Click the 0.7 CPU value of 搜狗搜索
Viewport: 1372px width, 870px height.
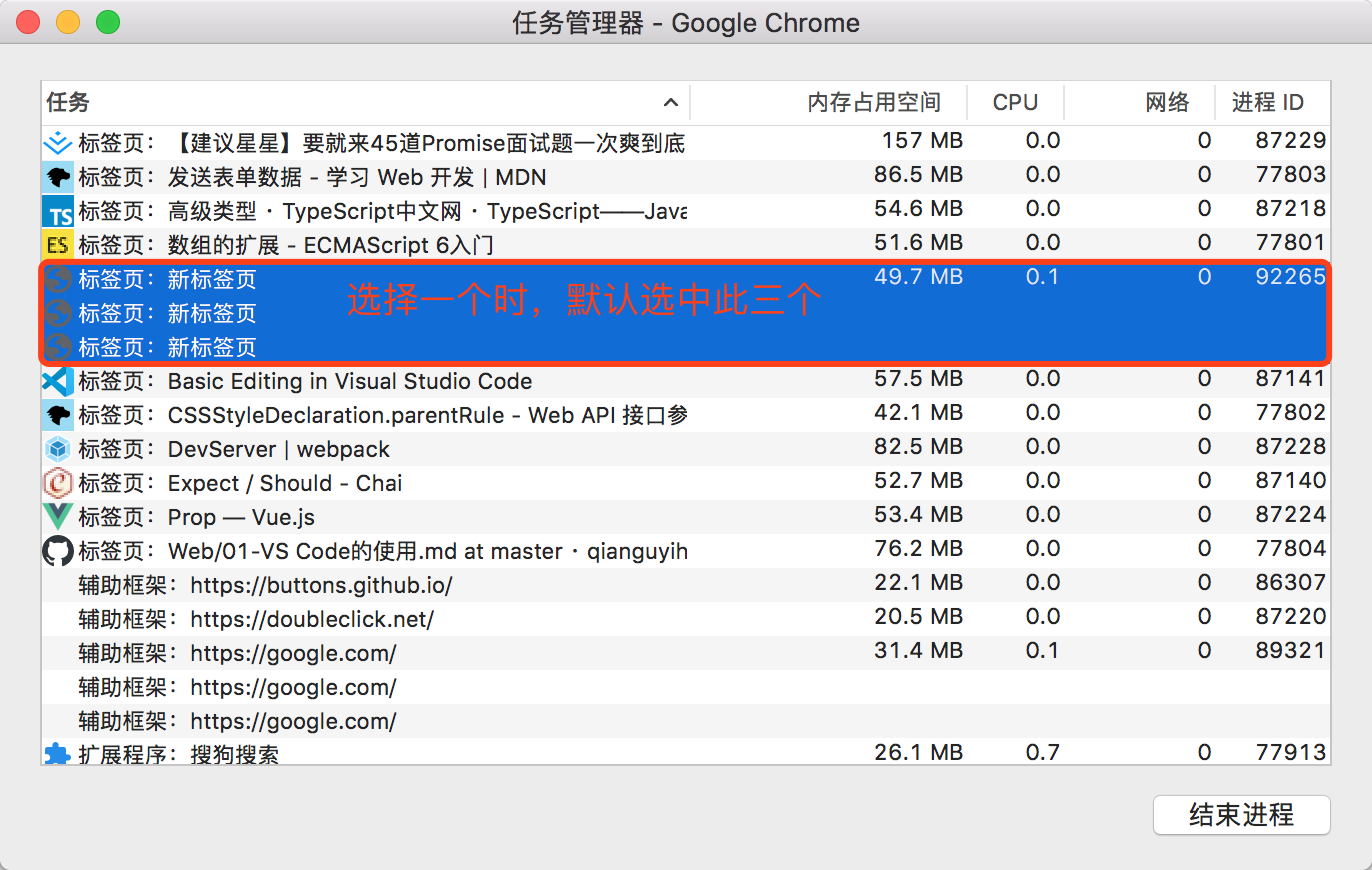pyautogui.click(x=1042, y=752)
